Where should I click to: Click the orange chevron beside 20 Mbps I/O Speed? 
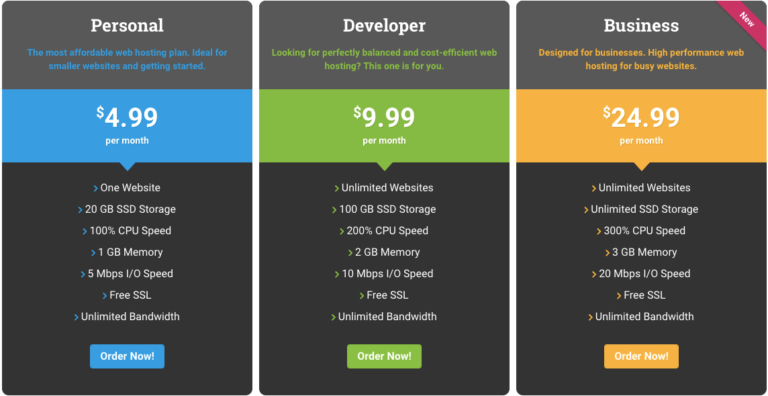[594, 274]
